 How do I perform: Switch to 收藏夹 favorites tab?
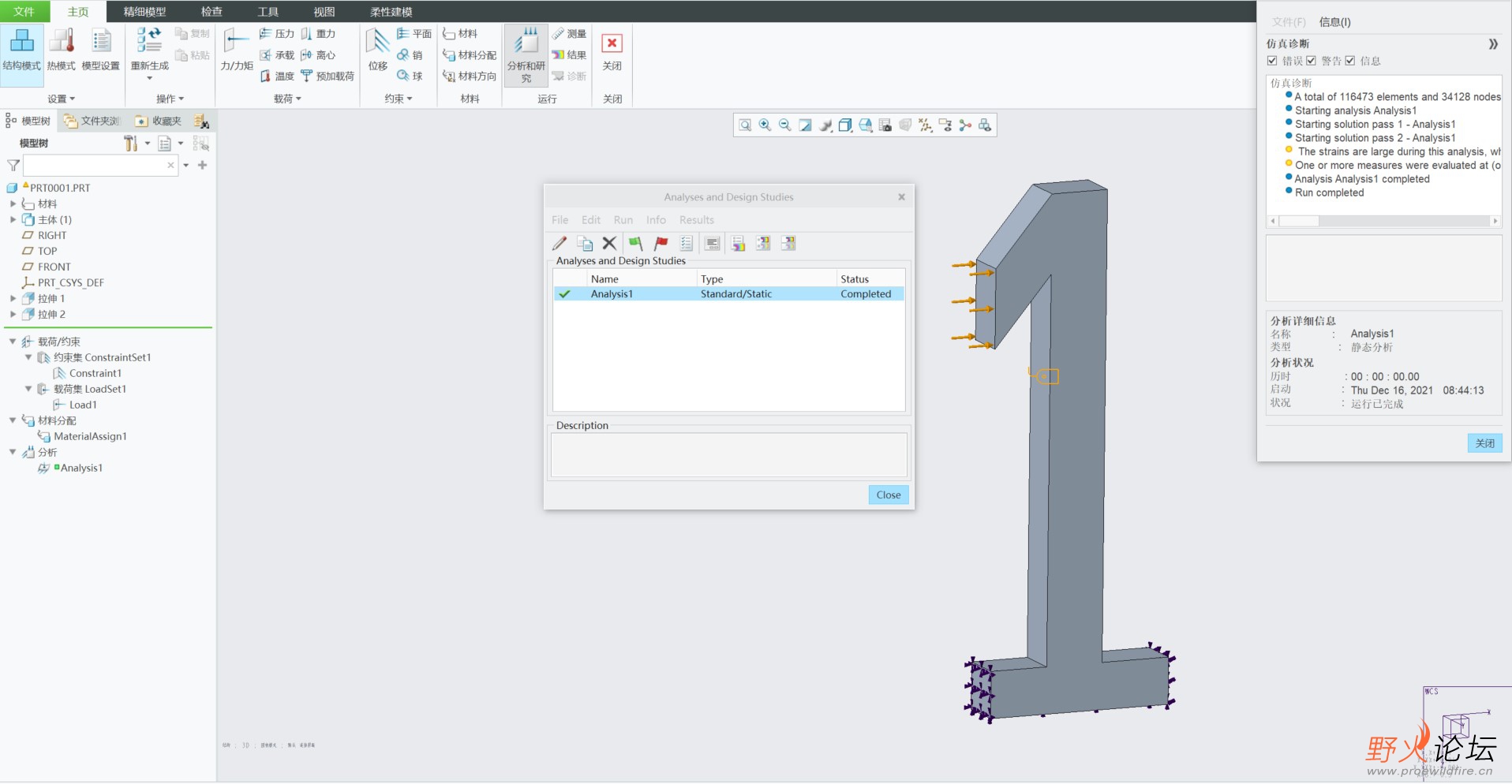pos(159,121)
